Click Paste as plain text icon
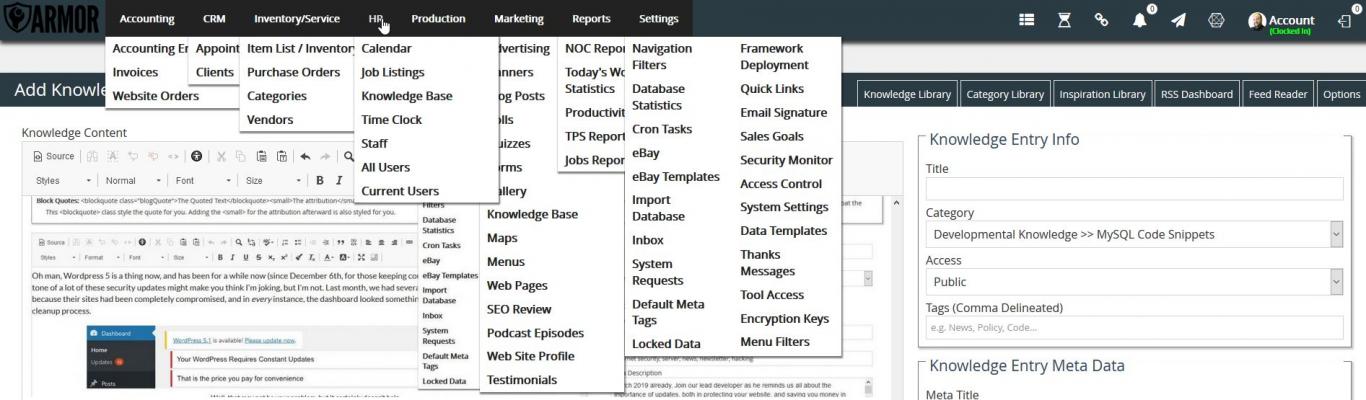This screenshot has height=400, width=1366. [282, 157]
